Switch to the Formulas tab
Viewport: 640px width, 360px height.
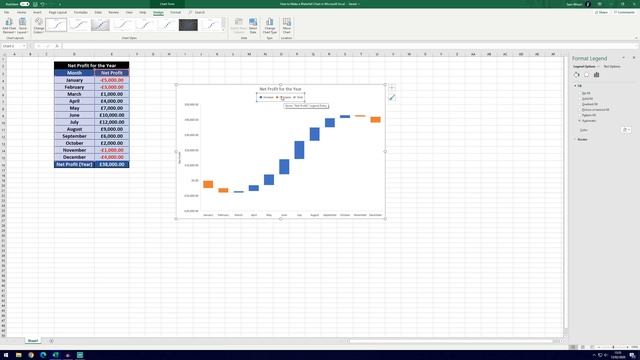click(x=81, y=13)
